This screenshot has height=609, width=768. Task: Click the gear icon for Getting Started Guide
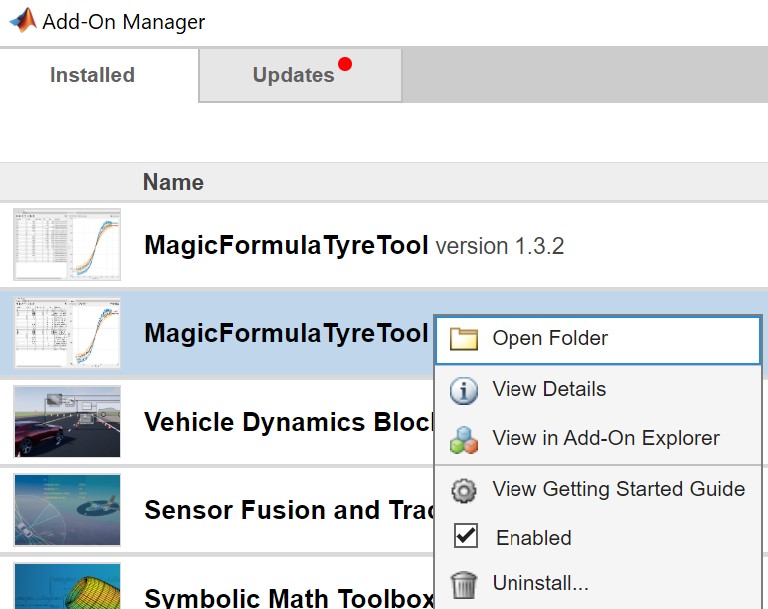pos(464,490)
